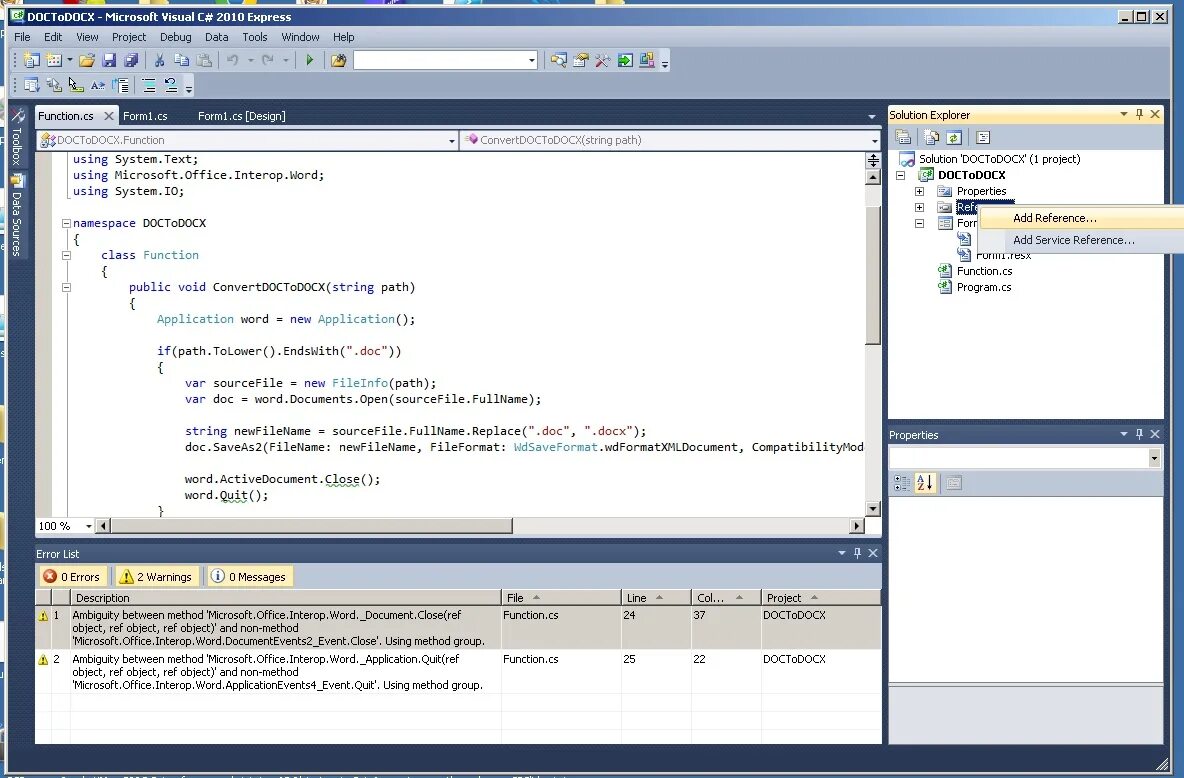Switch to the Form1.cs tab

[x=145, y=116]
